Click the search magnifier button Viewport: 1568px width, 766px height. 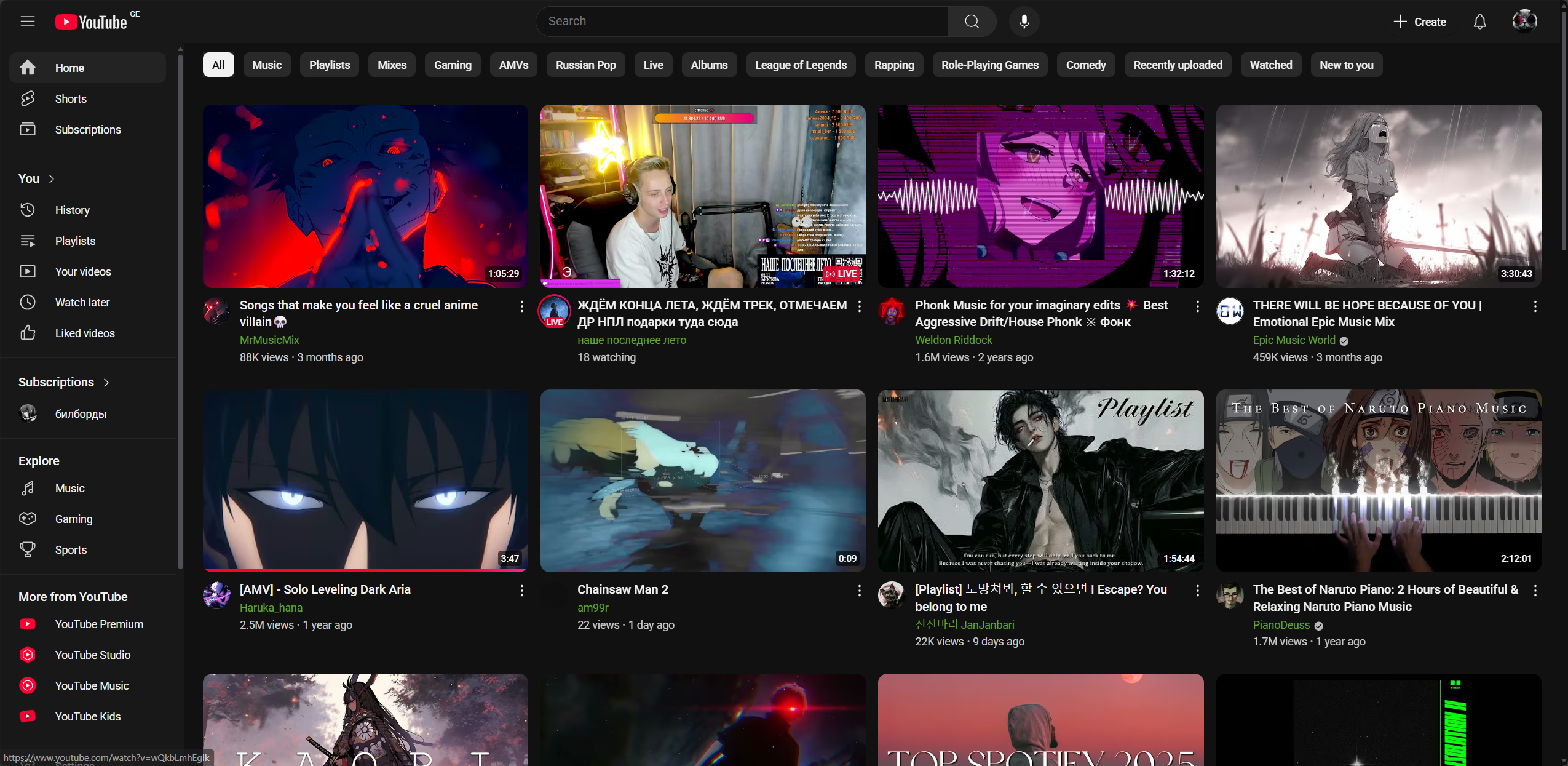pos(972,22)
